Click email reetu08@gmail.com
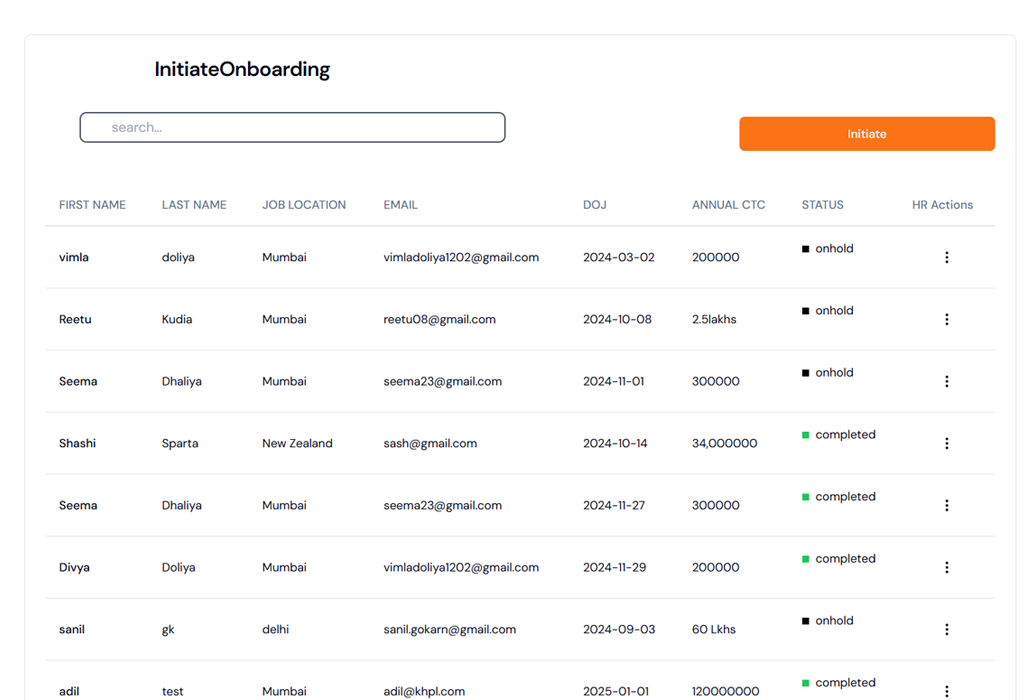This screenshot has height=700, width=1034. (x=439, y=319)
